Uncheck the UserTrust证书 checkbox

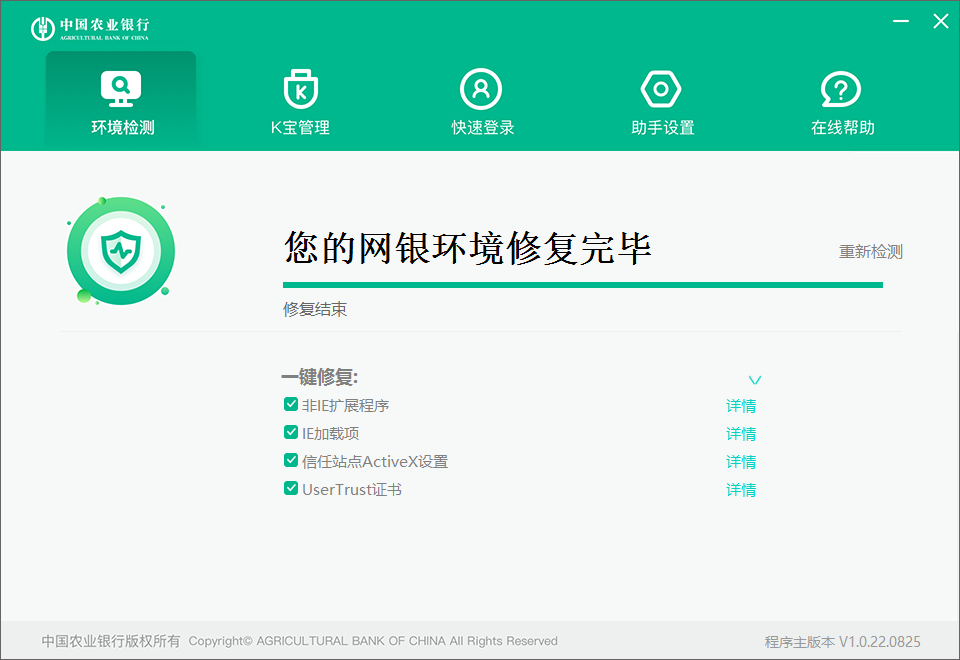click(291, 489)
